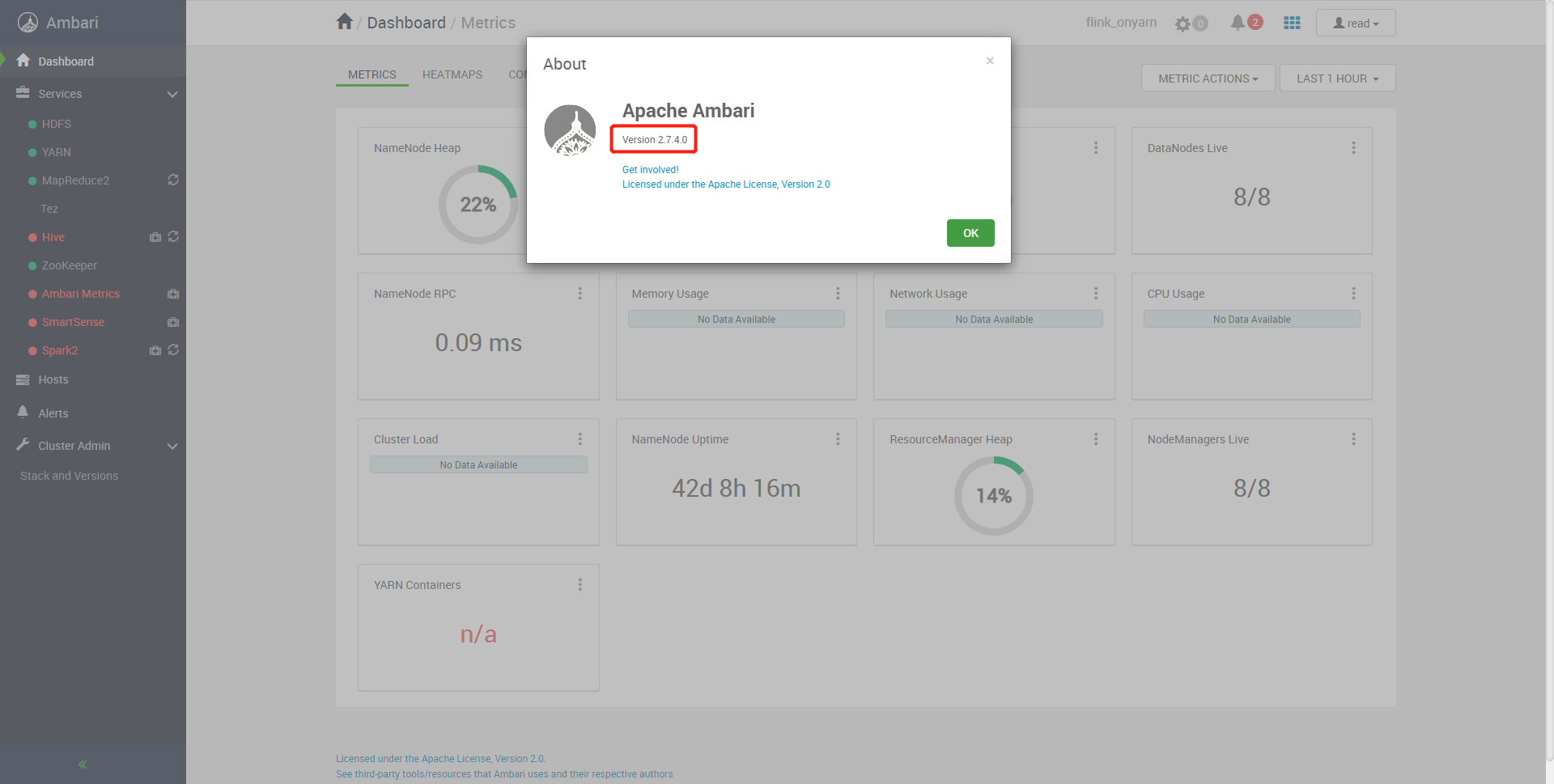Switch to the METRICS tab
1554x784 pixels.
(x=372, y=74)
